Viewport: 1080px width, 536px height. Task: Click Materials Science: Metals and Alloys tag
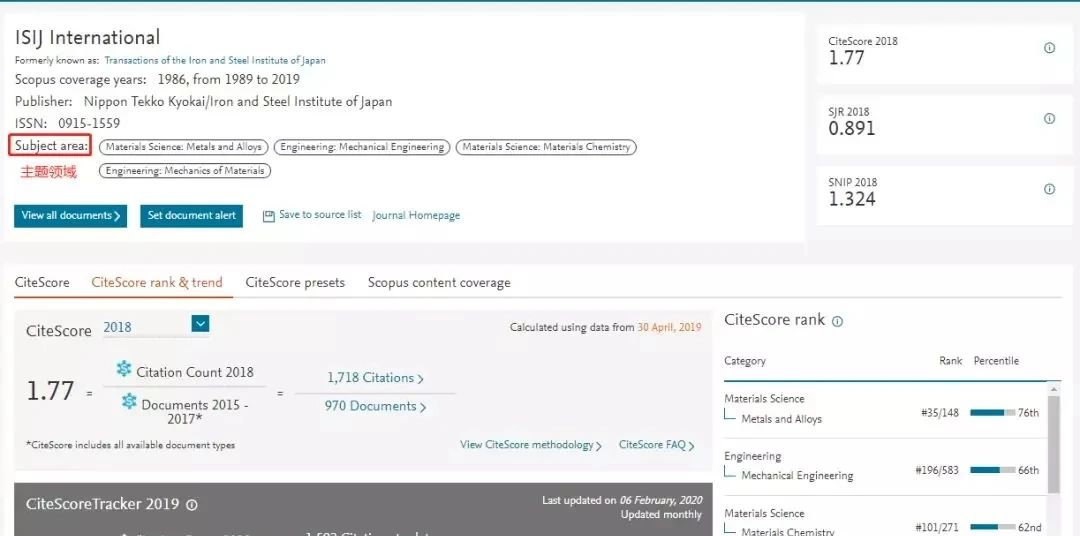[184, 147]
